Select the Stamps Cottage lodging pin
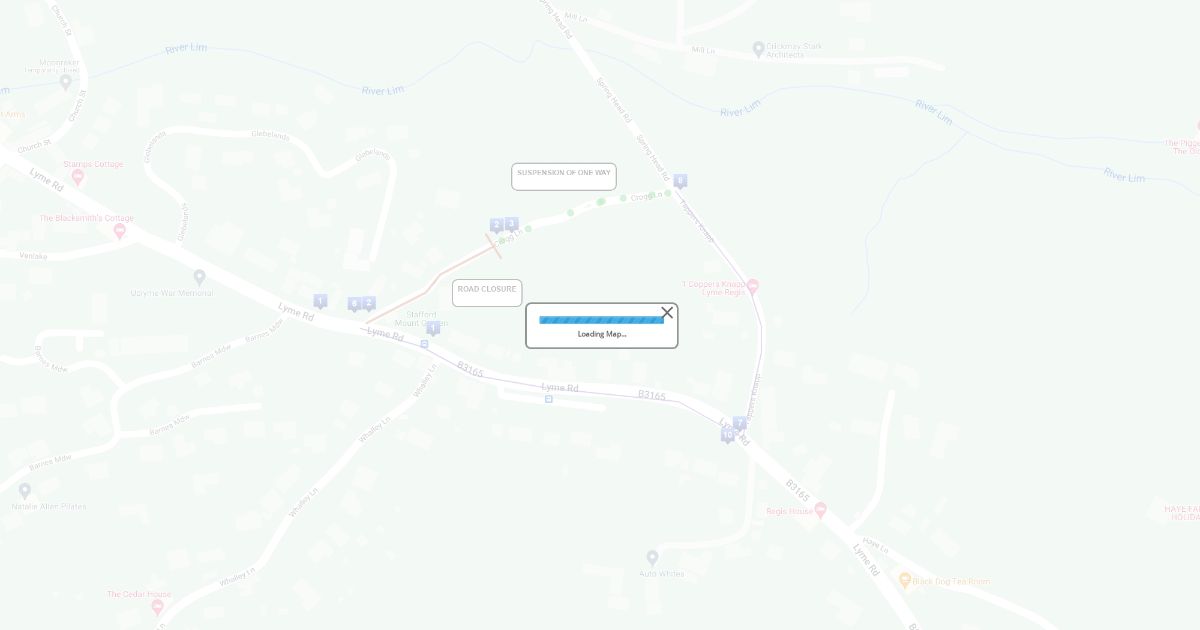1200x630 pixels. [x=78, y=177]
